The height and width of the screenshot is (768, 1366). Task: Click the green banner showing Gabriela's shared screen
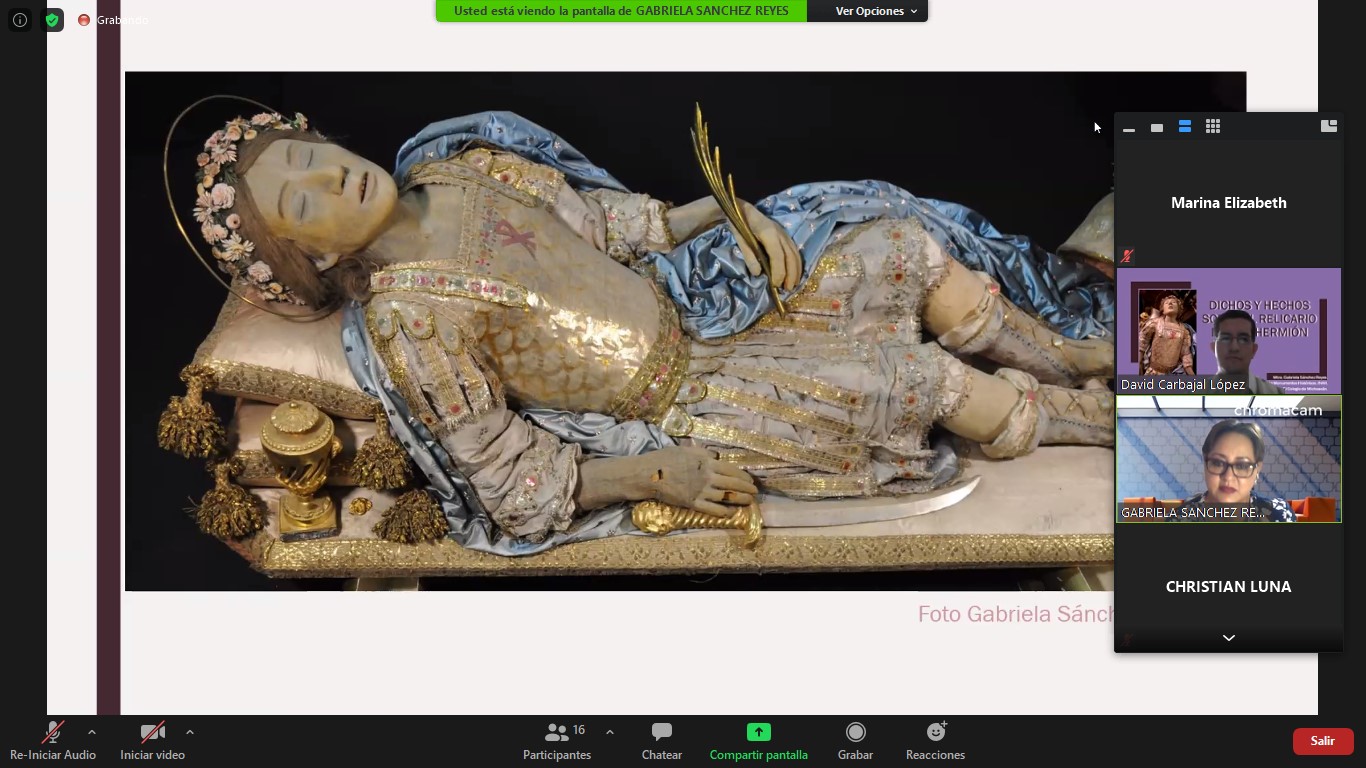pos(621,11)
